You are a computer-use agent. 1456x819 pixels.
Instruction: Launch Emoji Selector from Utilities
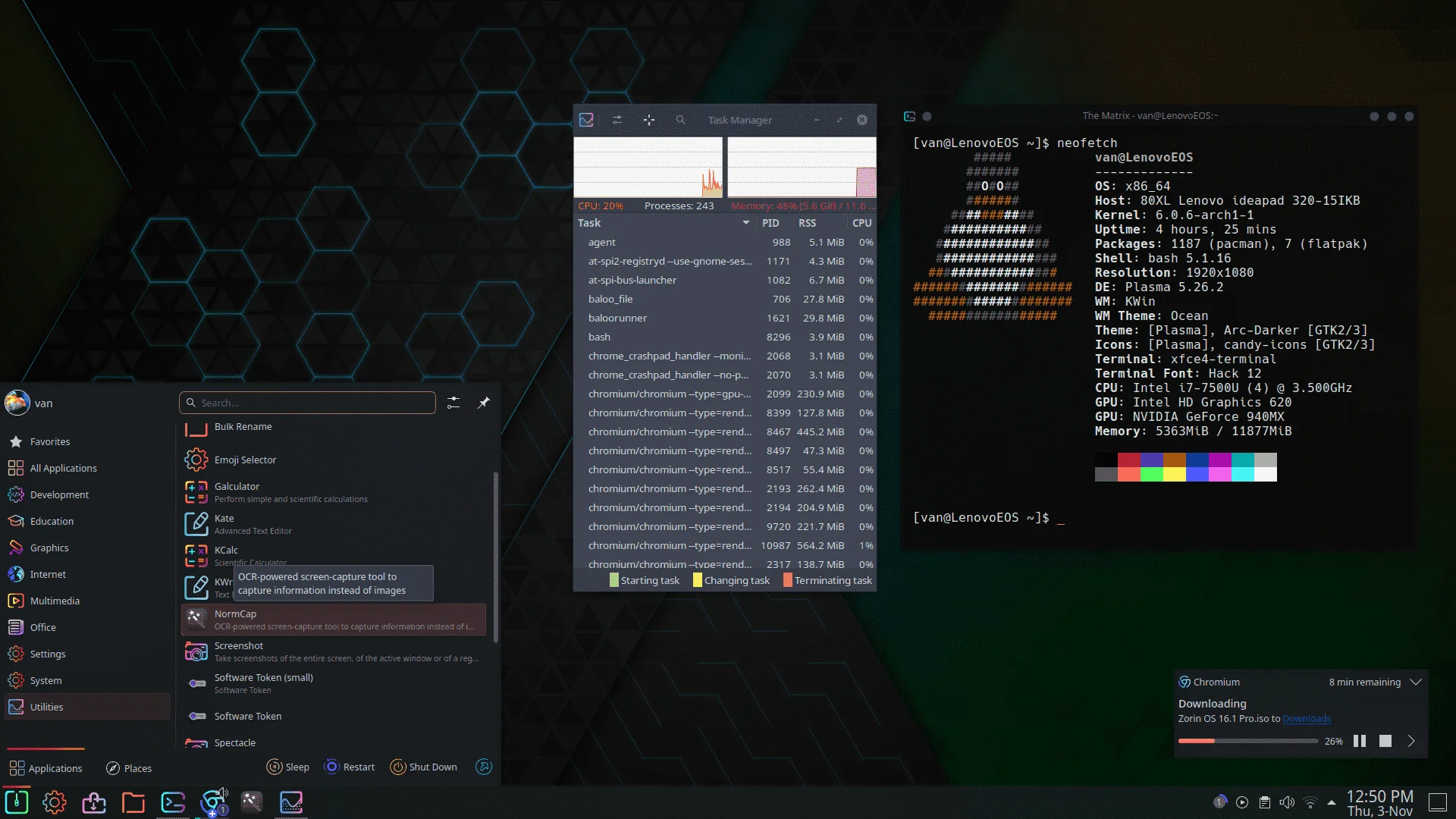(x=334, y=460)
